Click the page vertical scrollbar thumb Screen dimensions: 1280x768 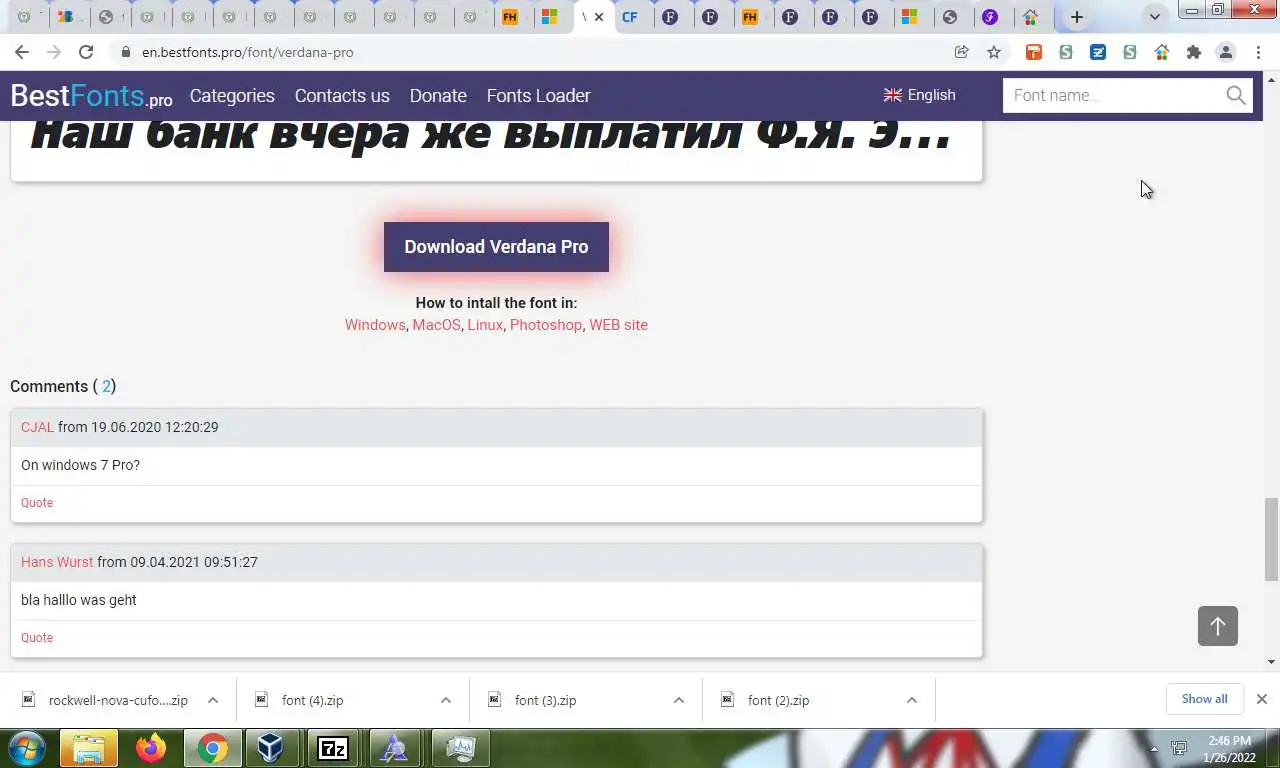tap(1272, 539)
